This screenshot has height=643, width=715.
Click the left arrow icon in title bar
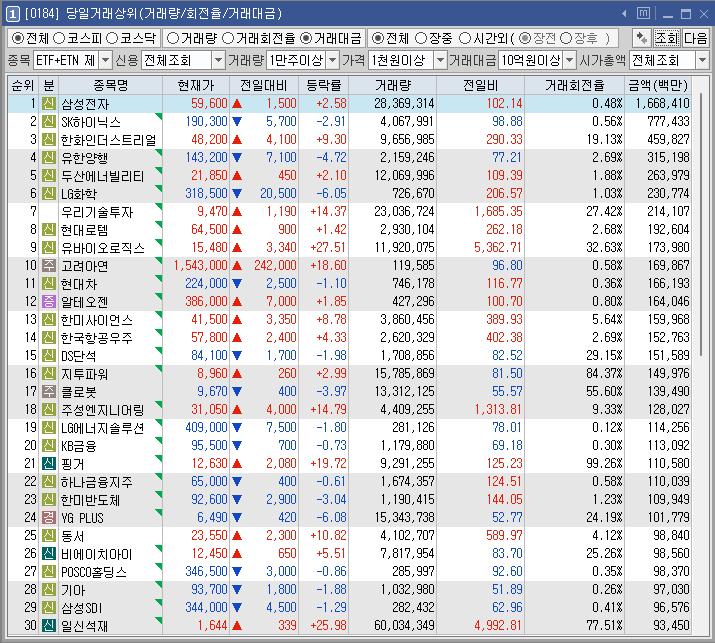(x=624, y=14)
